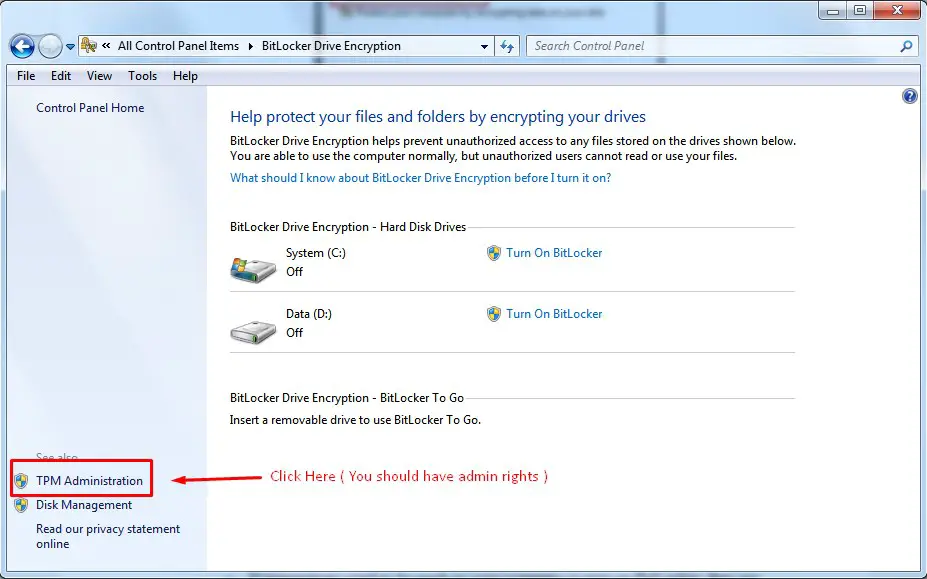This screenshot has height=579, width=927.
Task: Open the Help menu
Action: pyautogui.click(x=185, y=76)
